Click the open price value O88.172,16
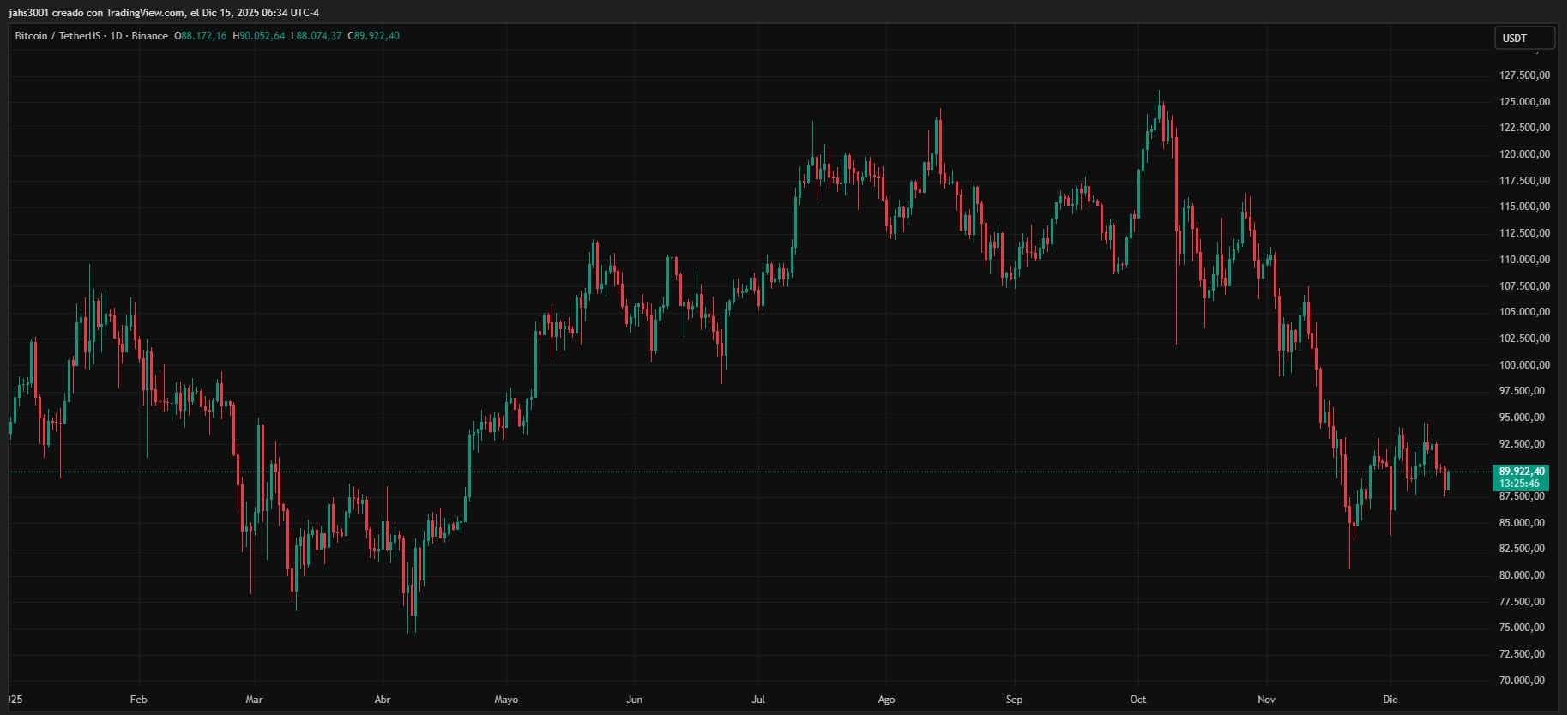Viewport: 1568px width, 715px height. pos(201,36)
